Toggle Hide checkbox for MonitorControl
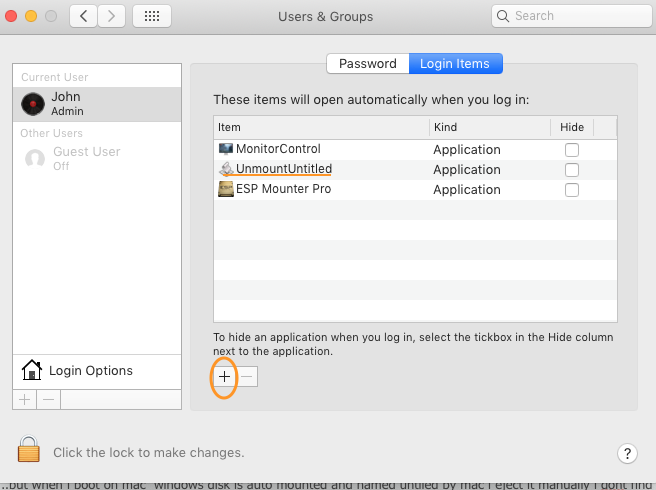Viewport: 656px width, 490px height. [571, 150]
